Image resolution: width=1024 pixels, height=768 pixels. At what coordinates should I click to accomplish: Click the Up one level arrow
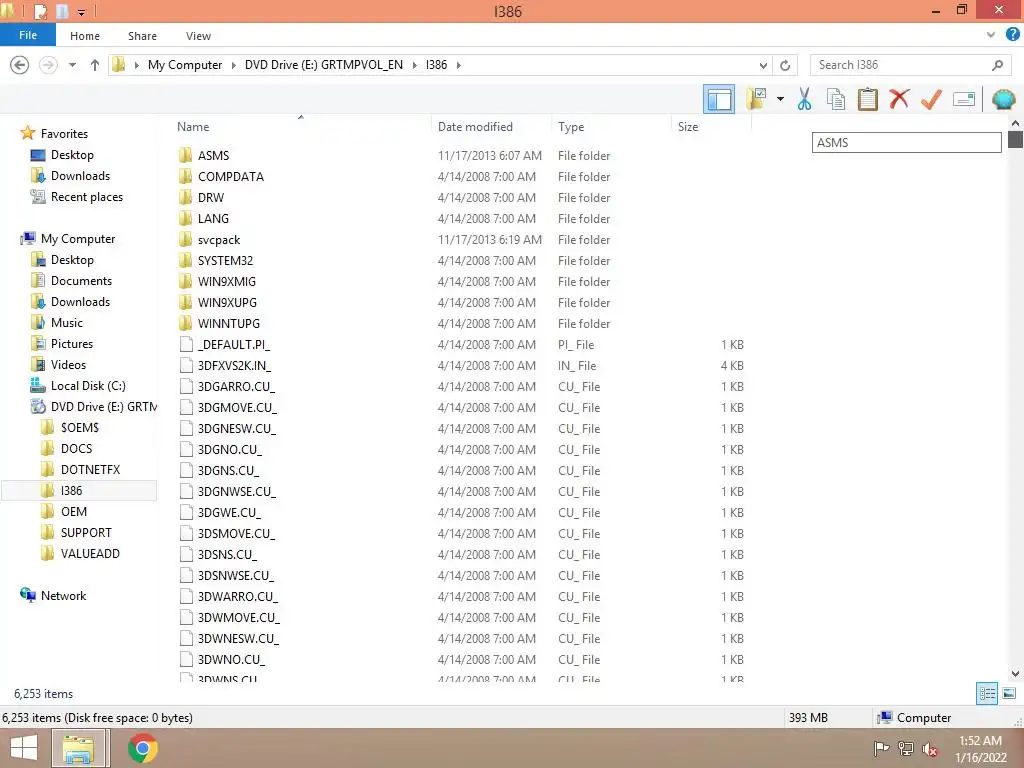pos(95,65)
